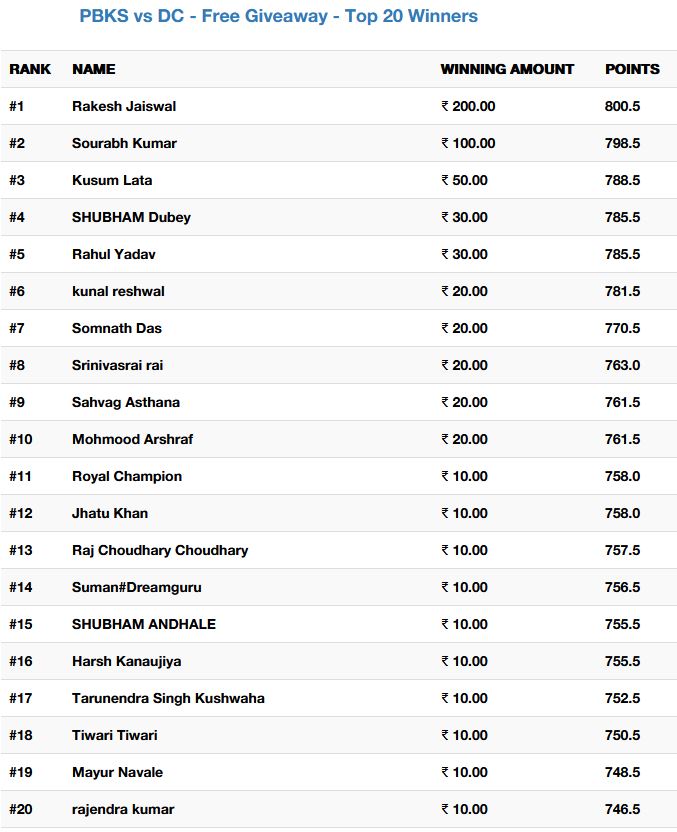Select SHUBHAM Dubey's row name
The width and height of the screenshot is (677, 832).
[x=131, y=218]
